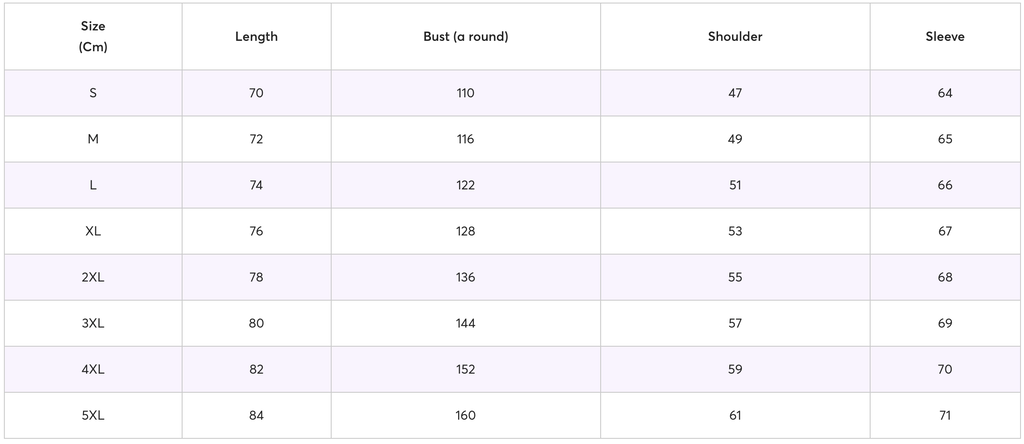The height and width of the screenshot is (444, 1024).
Task: Select the 4XL size label
Action: pos(93,370)
